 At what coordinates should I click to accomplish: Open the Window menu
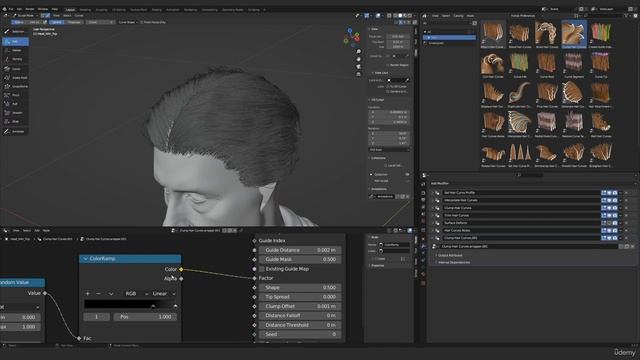tap(43, 9)
